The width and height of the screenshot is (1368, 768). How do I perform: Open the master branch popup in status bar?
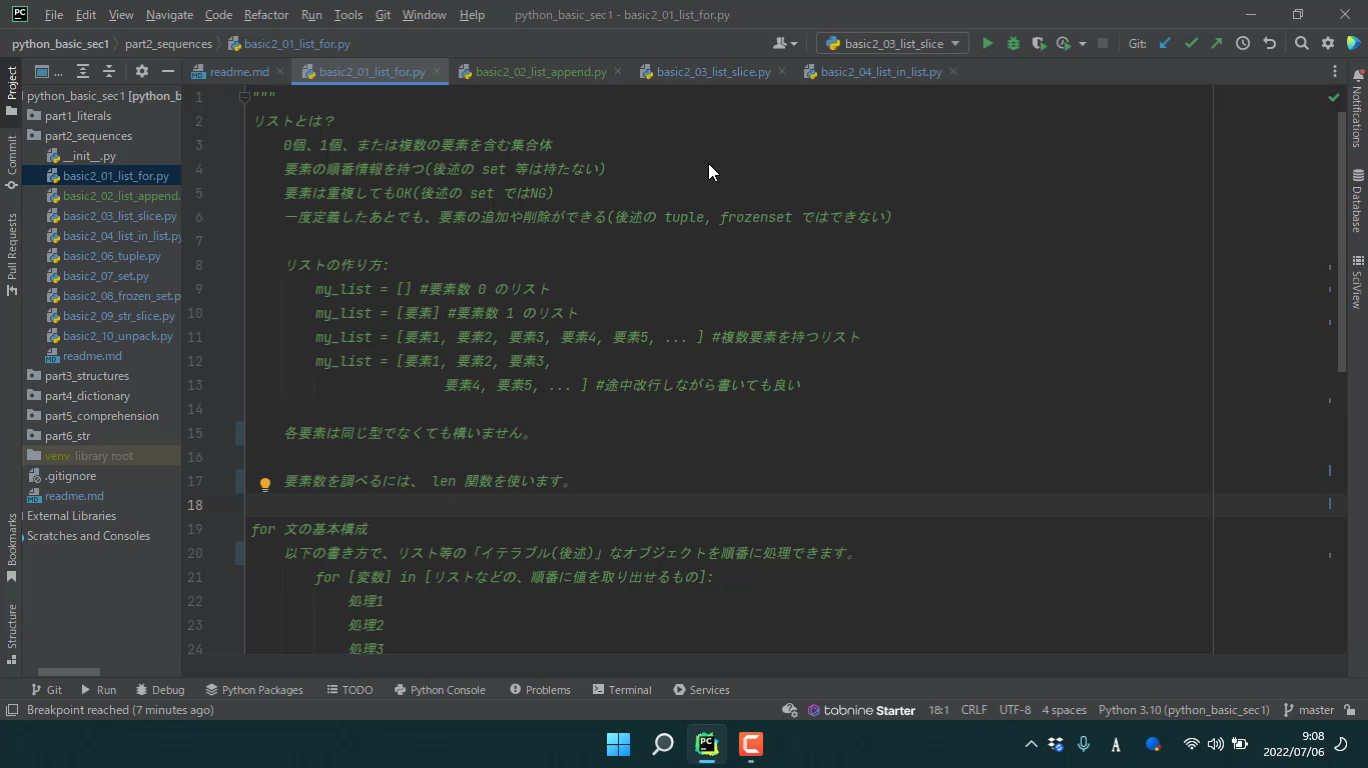point(1308,710)
